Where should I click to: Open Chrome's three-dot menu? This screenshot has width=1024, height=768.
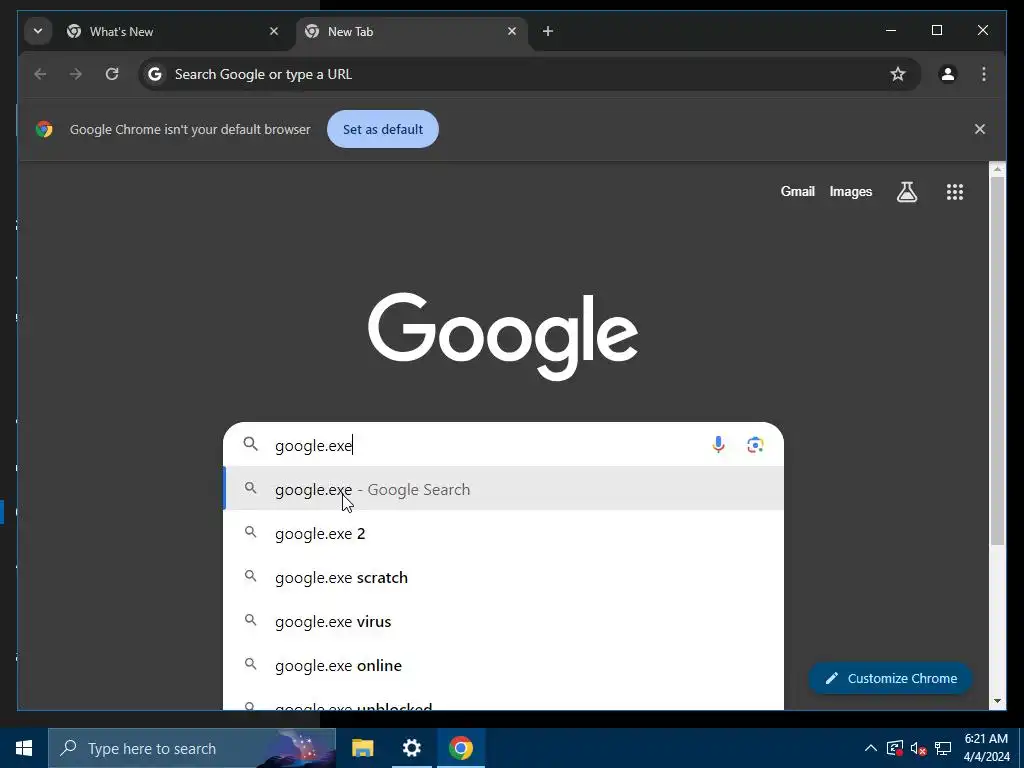tap(984, 74)
